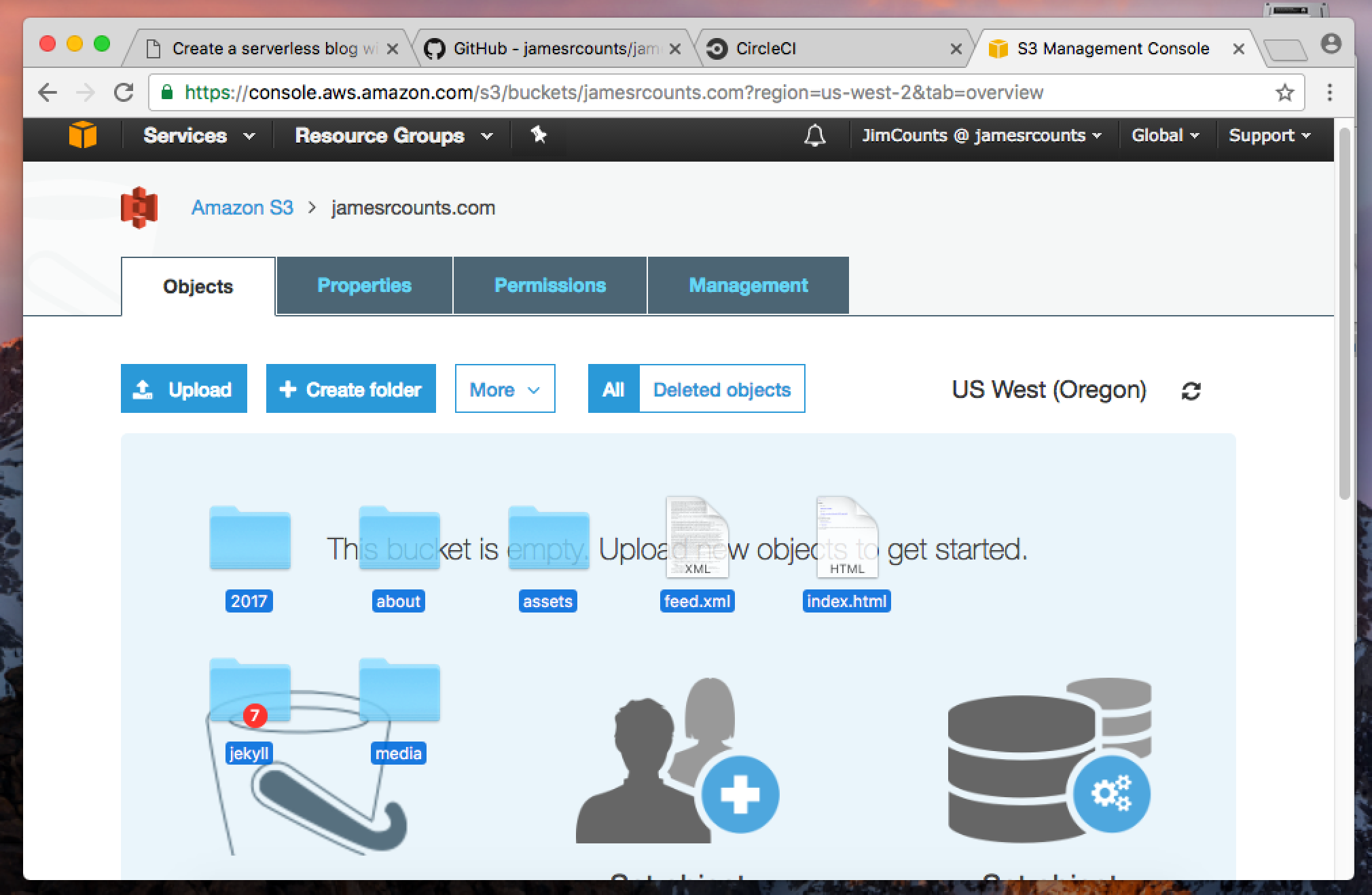
Task: Click the Amazon S3 breadcrumb link
Action: coord(242,208)
